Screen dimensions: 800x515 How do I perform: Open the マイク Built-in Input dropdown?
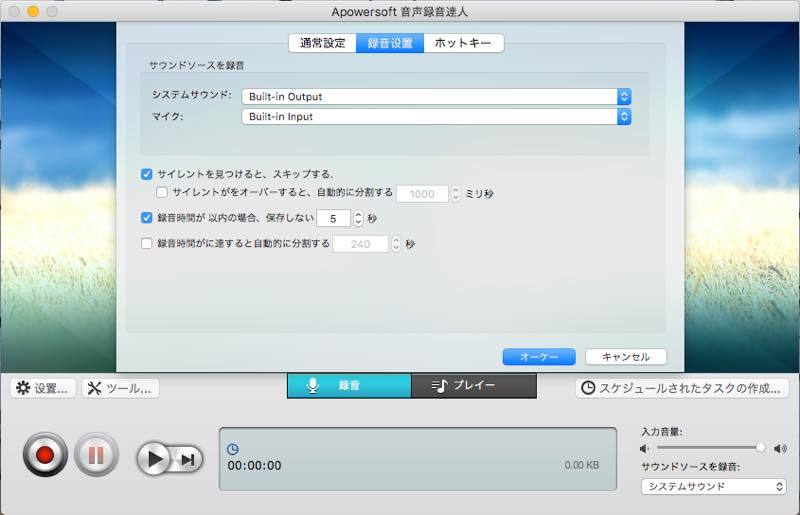click(437, 116)
